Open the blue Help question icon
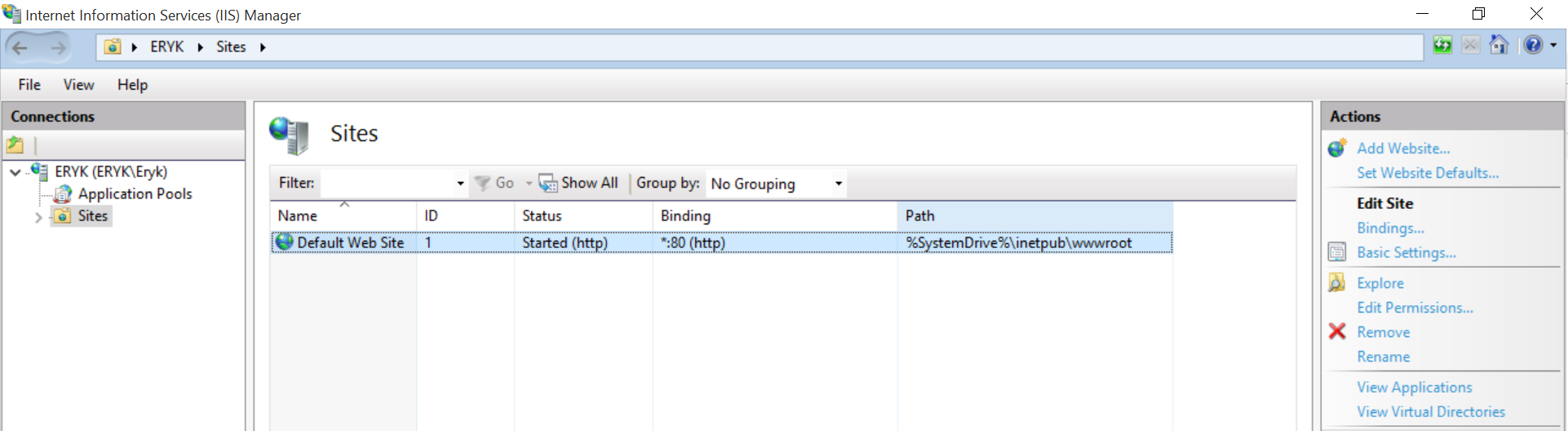Viewport: 1568px width, 431px height. [x=1533, y=45]
